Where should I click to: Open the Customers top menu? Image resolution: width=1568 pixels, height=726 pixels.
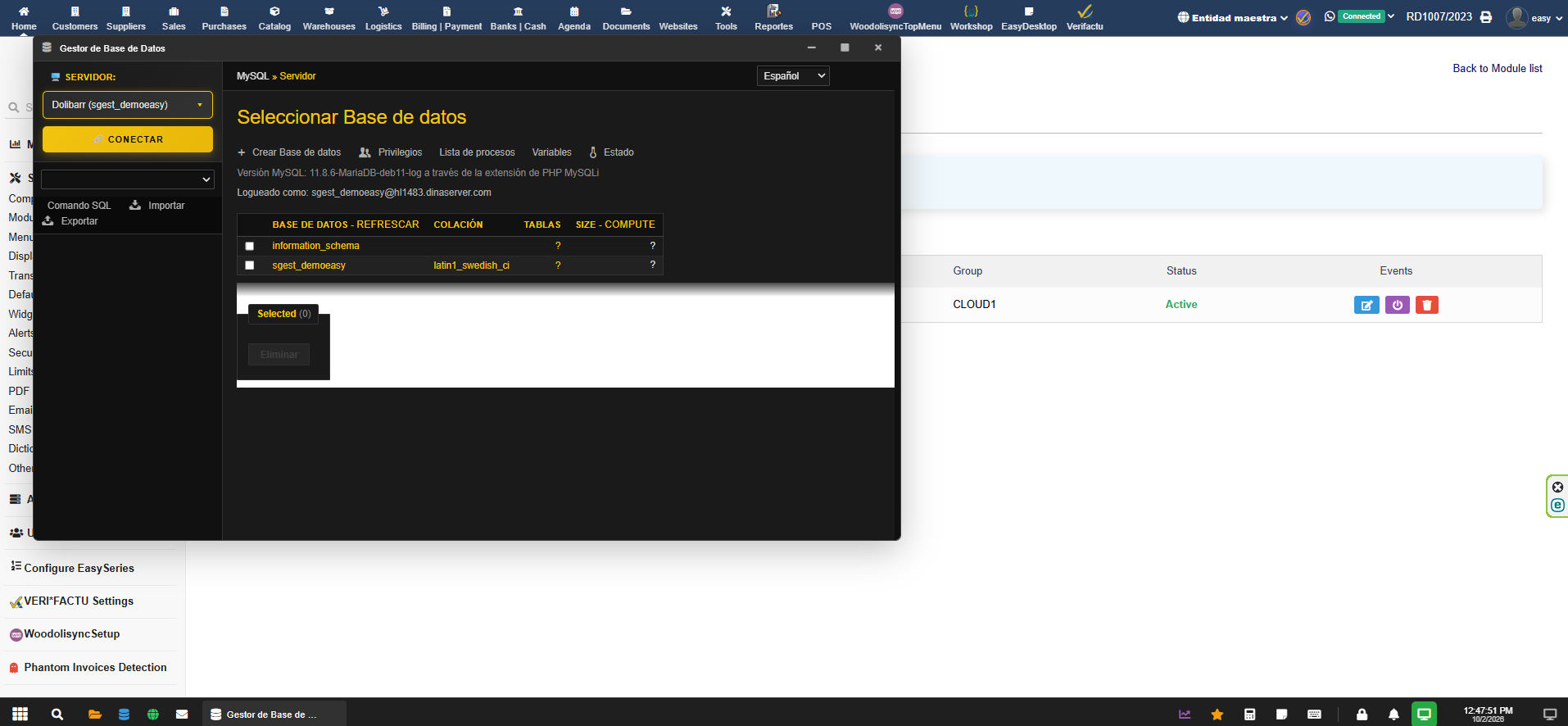point(75,17)
